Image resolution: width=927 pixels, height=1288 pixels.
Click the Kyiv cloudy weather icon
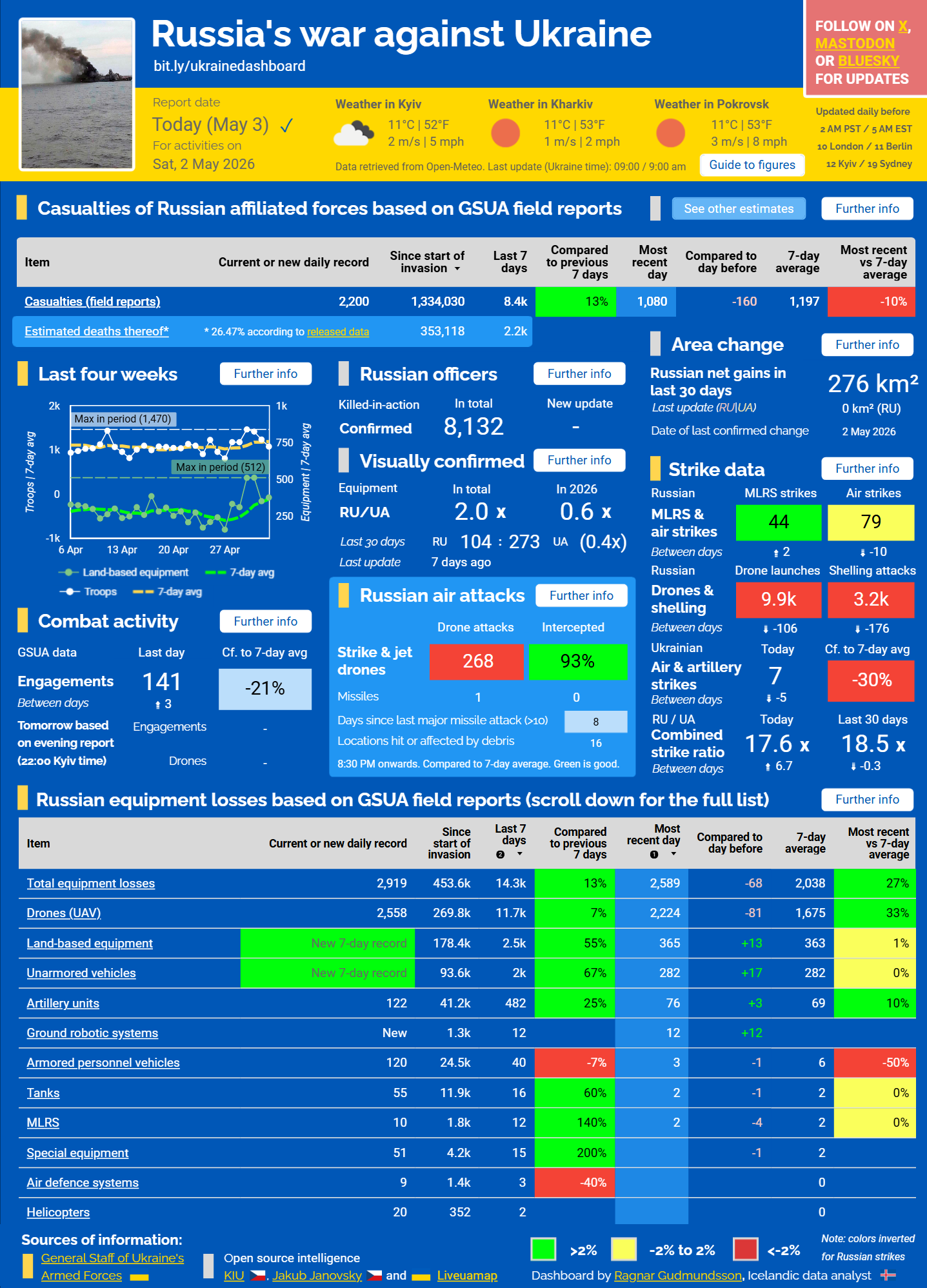pyautogui.click(x=354, y=134)
